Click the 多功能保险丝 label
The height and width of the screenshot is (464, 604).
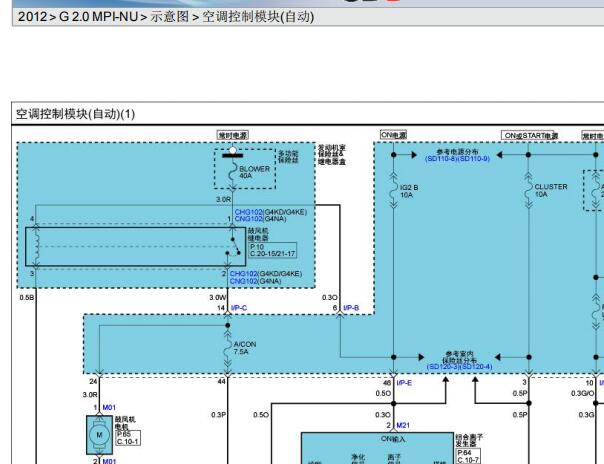[288, 157]
